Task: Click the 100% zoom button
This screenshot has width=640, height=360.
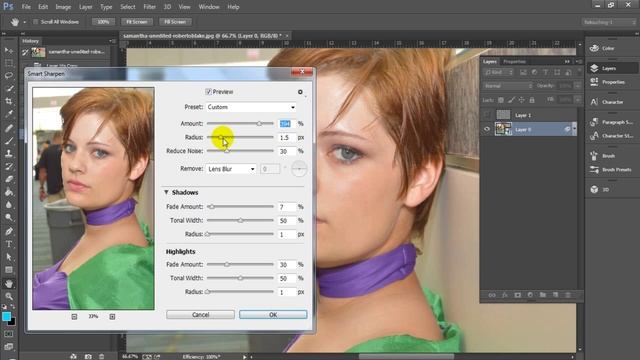Action: (x=103, y=22)
